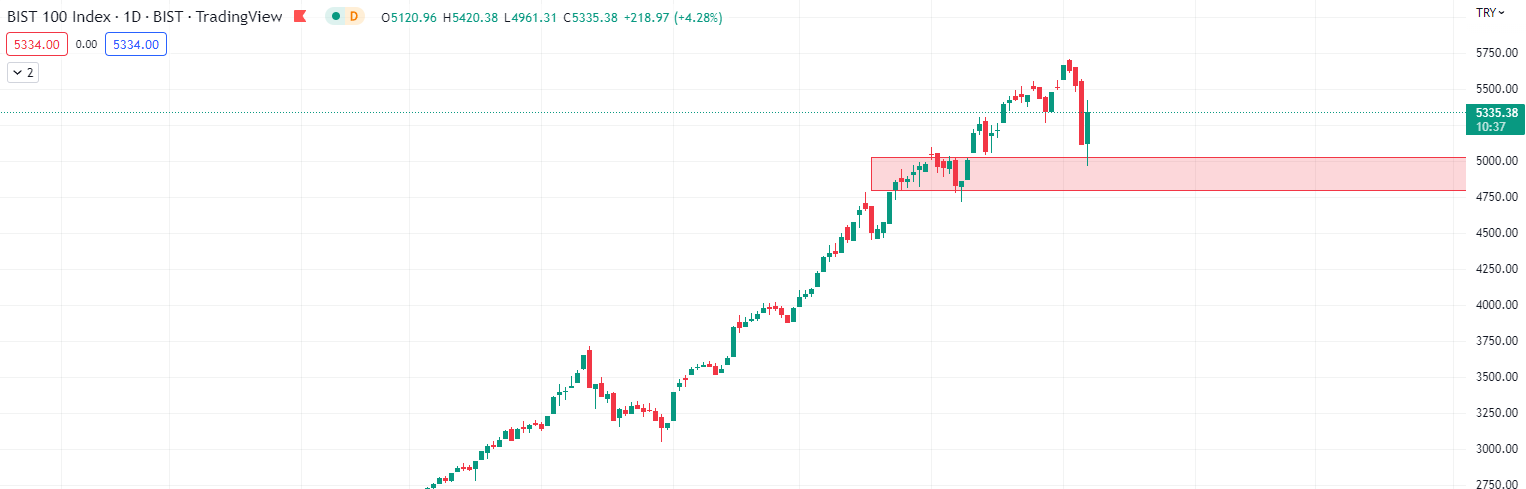
Task: Click the 3000.00 price scale label
Action: [x=1497, y=449]
